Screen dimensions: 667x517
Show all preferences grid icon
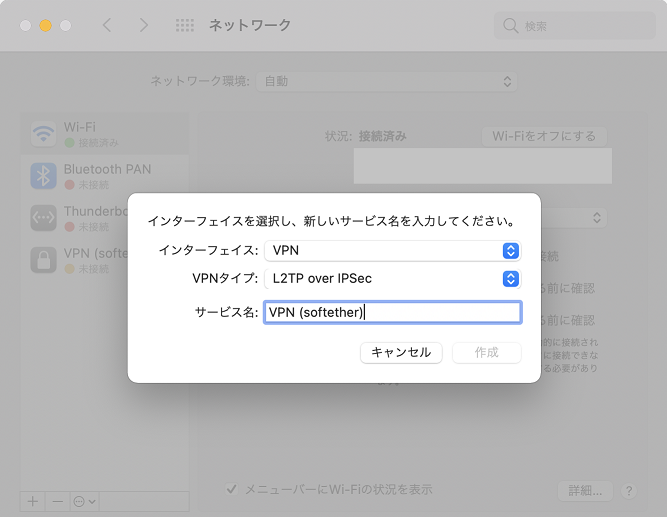tap(185, 26)
